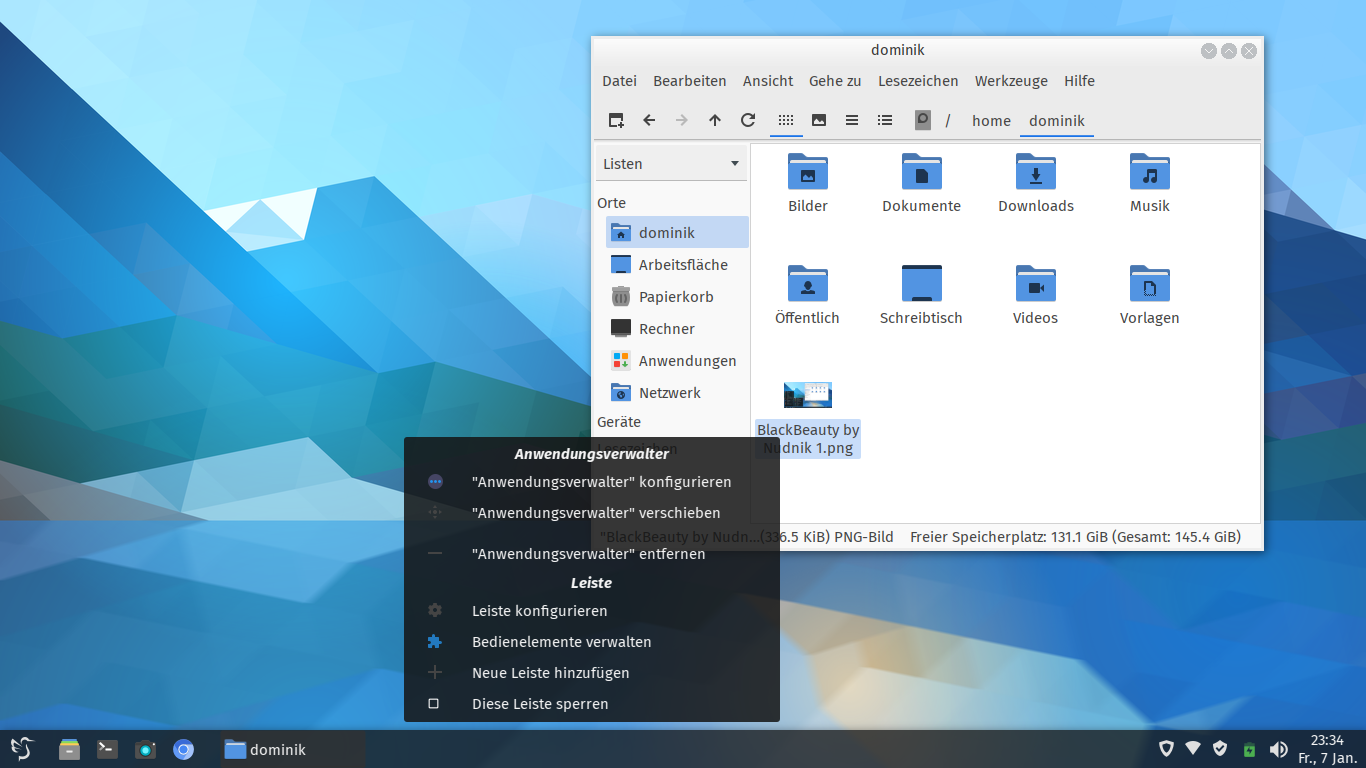
Task: Choose "Anwendungsverwalter" konfigurieren
Action: 592,482
